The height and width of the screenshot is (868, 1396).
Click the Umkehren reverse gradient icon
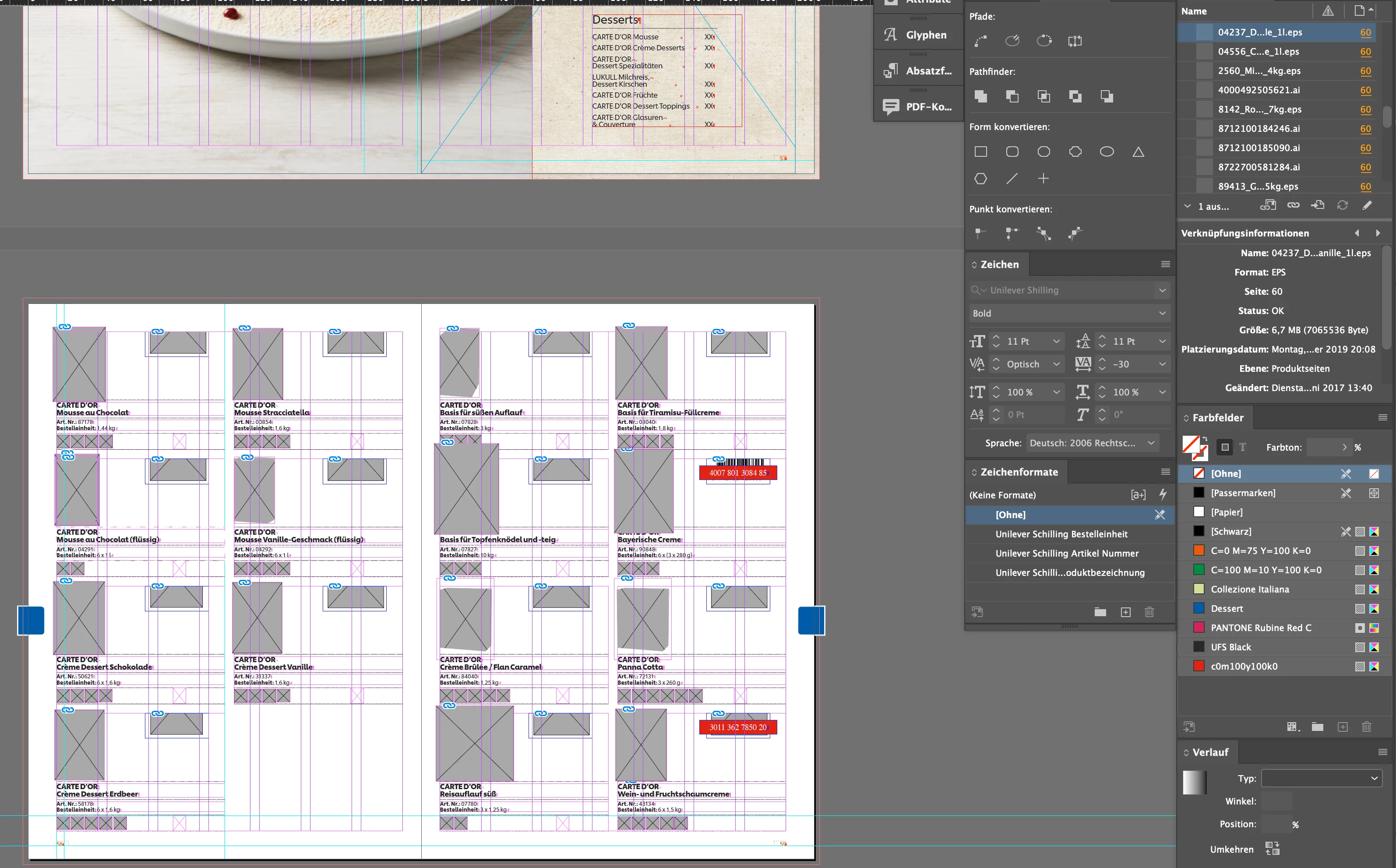(1272, 848)
